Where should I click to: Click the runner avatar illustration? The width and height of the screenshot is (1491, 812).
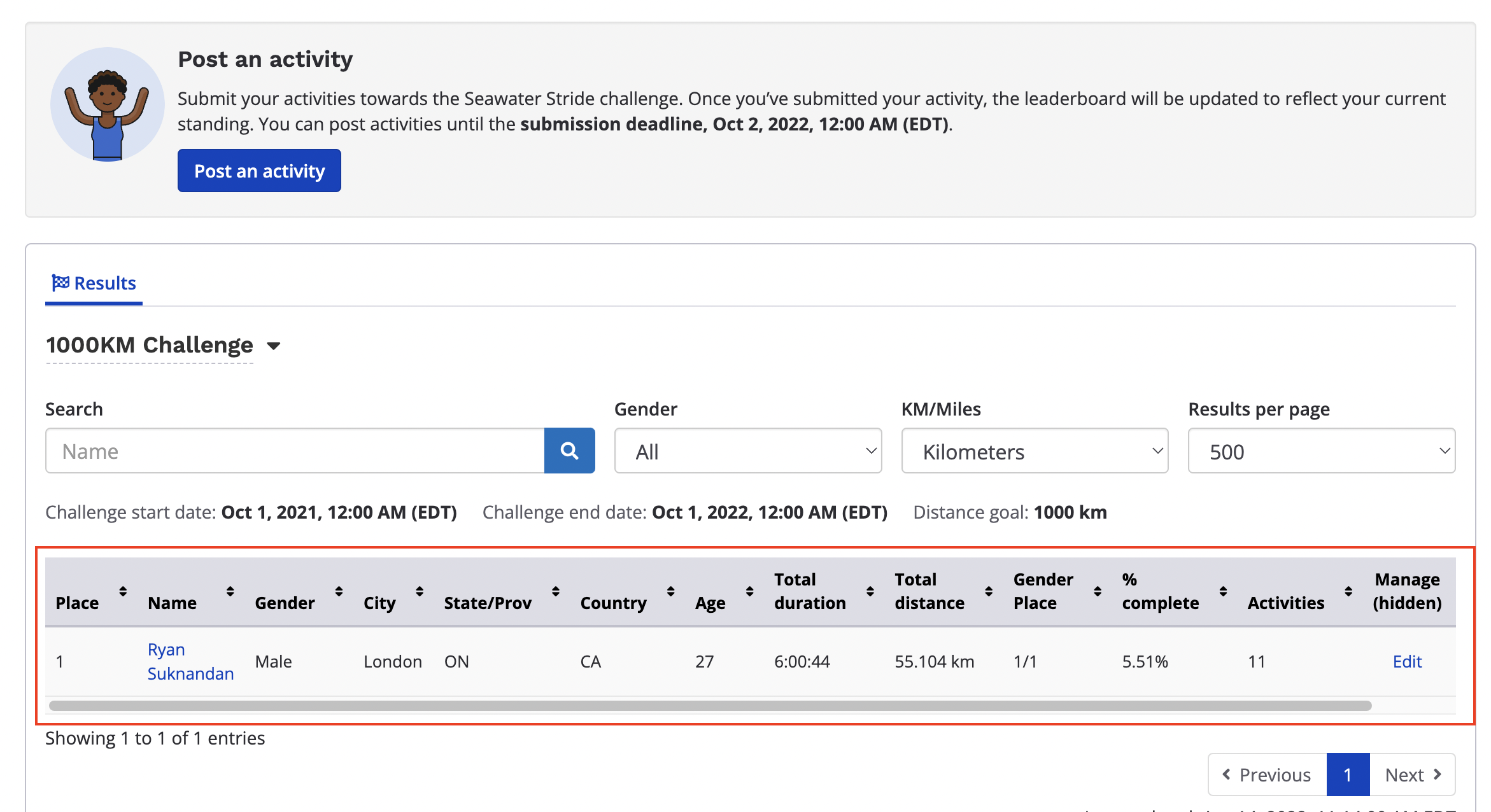tap(108, 105)
